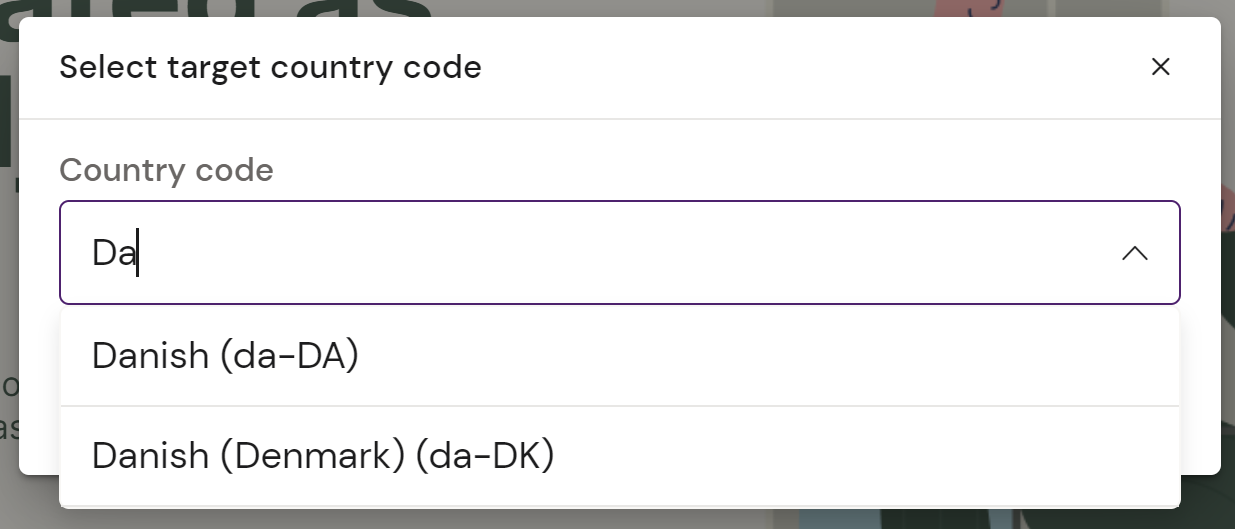Collapse the country code dropdown chevron
This screenshot has height=529, width=1235.
pyautogui.click(x=1134, y=253)
